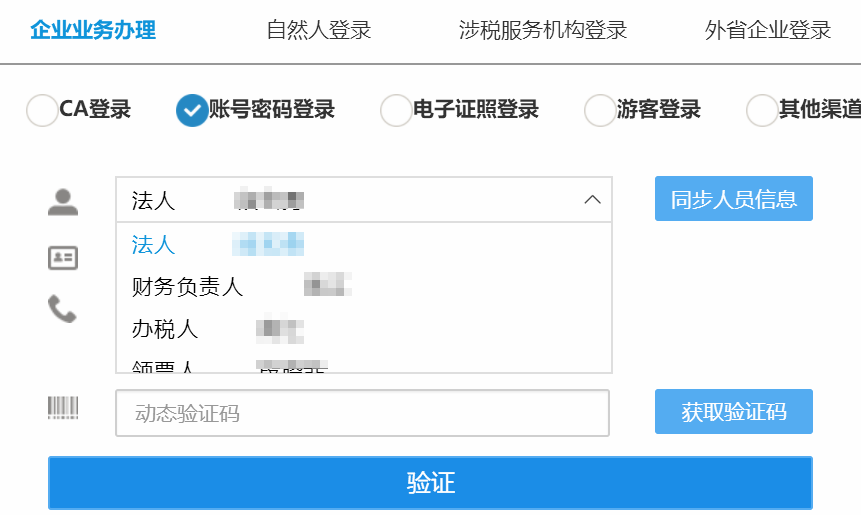Select the 账号密码登录 radio option
Viewport: 862px width, 516px height.
coord(192,110)
